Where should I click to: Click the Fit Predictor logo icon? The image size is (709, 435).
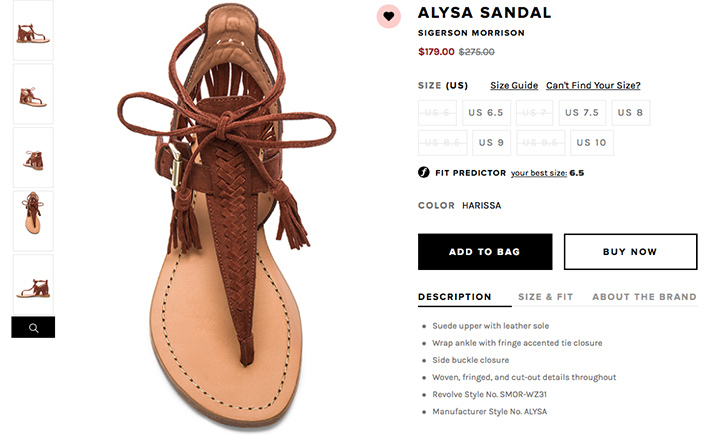coord(424,172)
